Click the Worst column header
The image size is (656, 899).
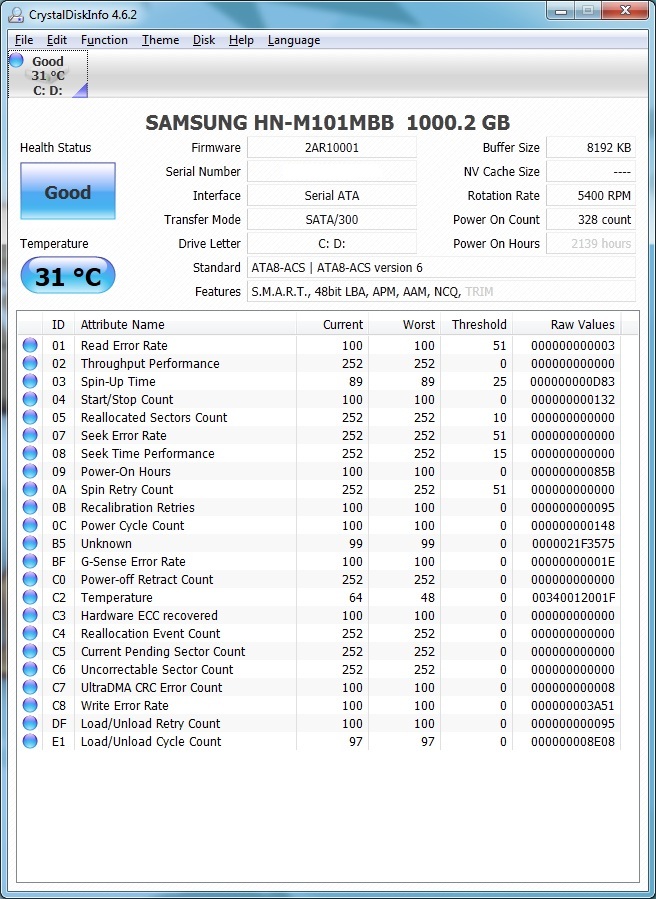[x=404, y=325]
